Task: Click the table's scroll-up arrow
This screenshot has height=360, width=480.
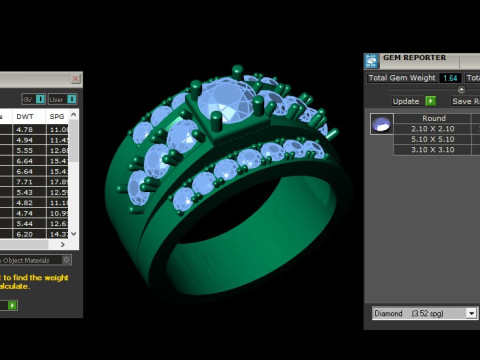Action: coord(74,115)
